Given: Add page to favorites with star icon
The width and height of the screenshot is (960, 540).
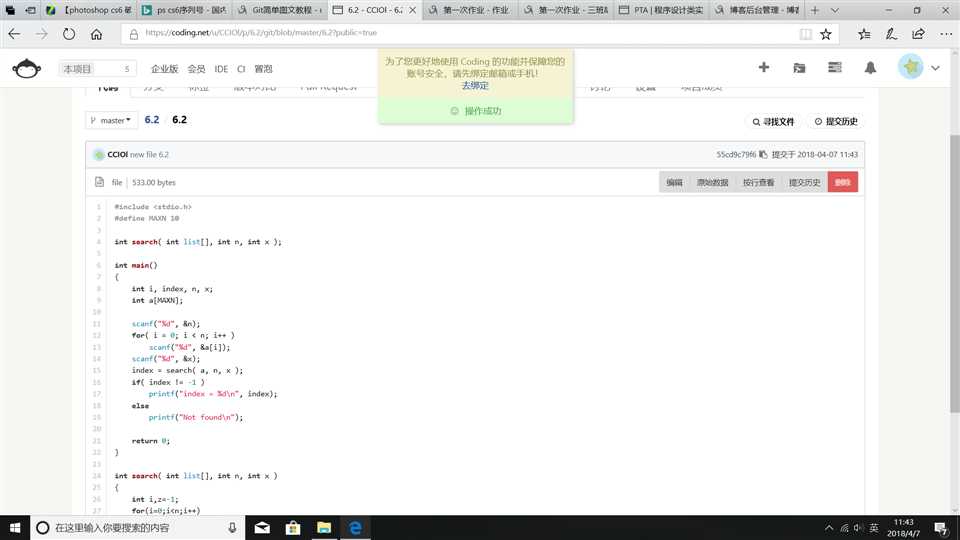Looking at the screenshot, I should 826,34.
